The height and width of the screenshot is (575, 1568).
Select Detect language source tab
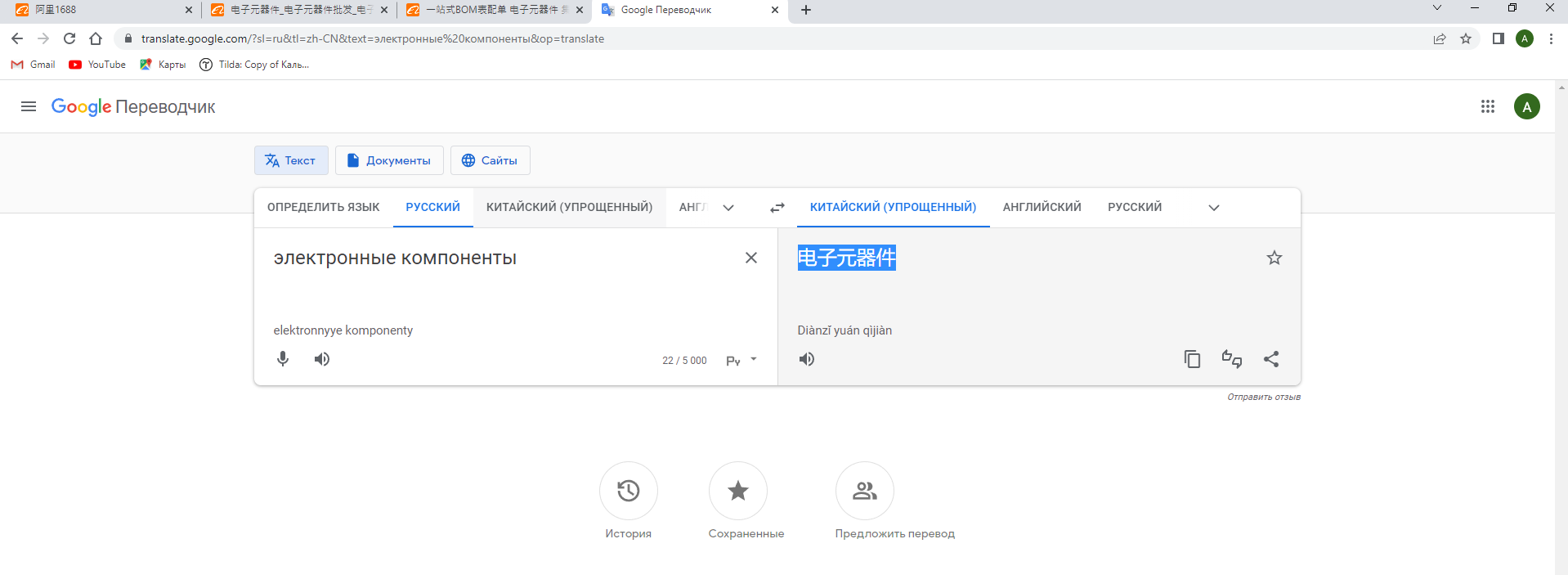323,207
